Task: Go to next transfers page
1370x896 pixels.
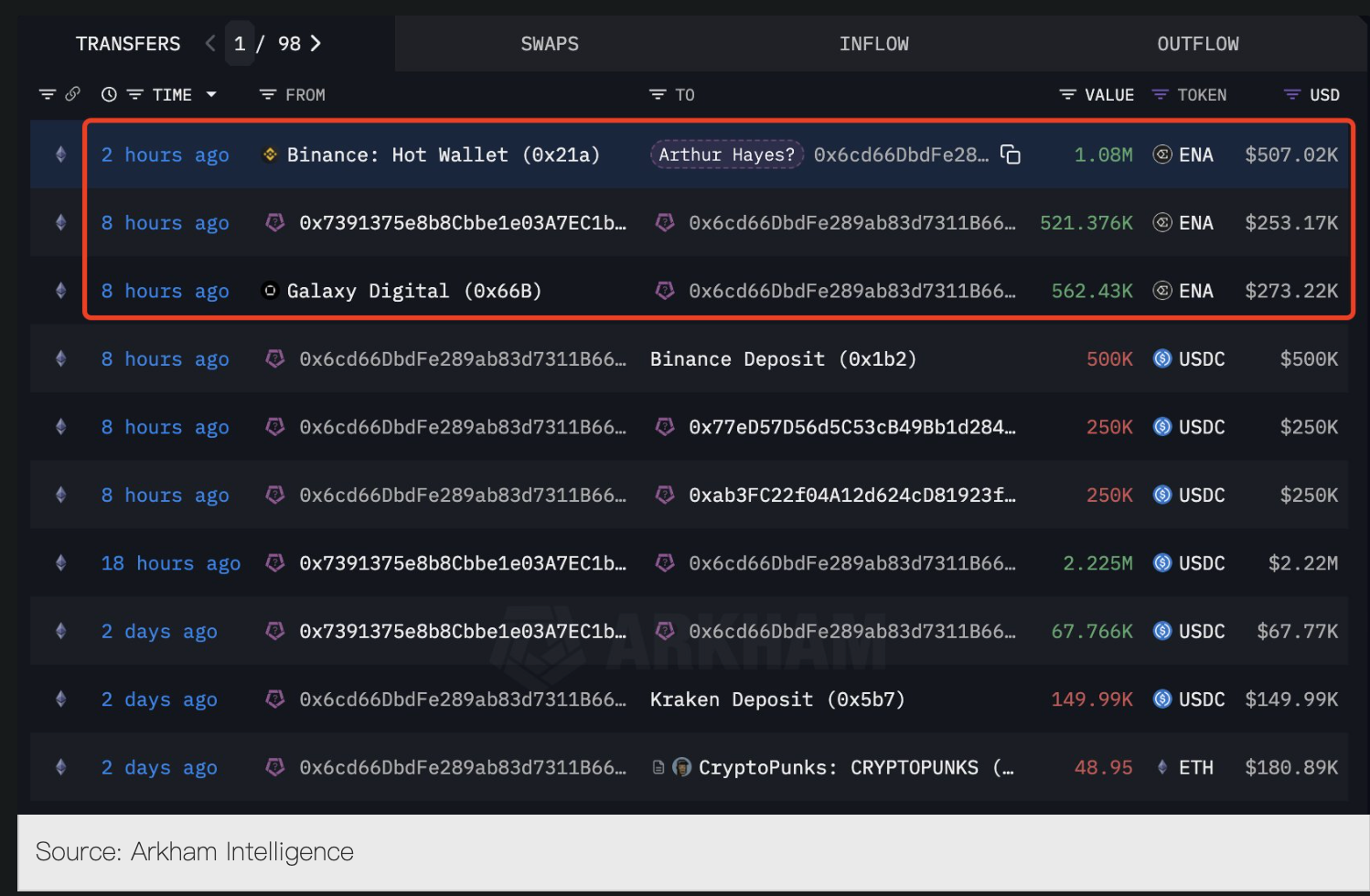Action: [316, 43]
